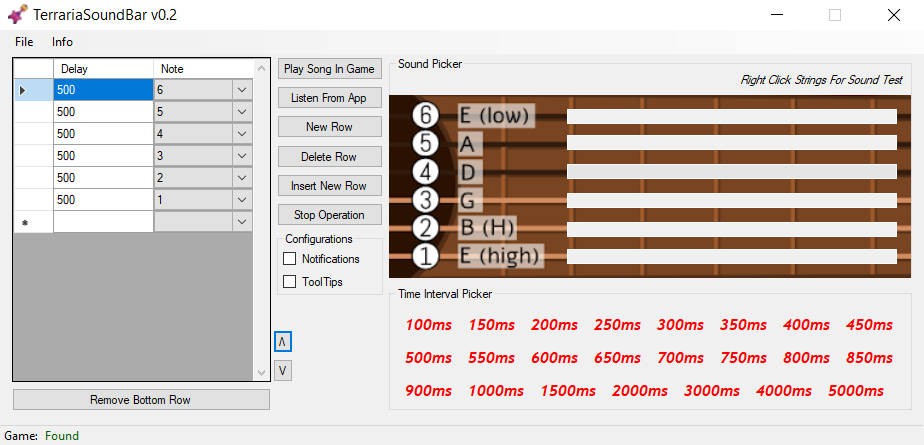
Task: Pick the 3000ms time interval
Action: (x=712, y=391)
